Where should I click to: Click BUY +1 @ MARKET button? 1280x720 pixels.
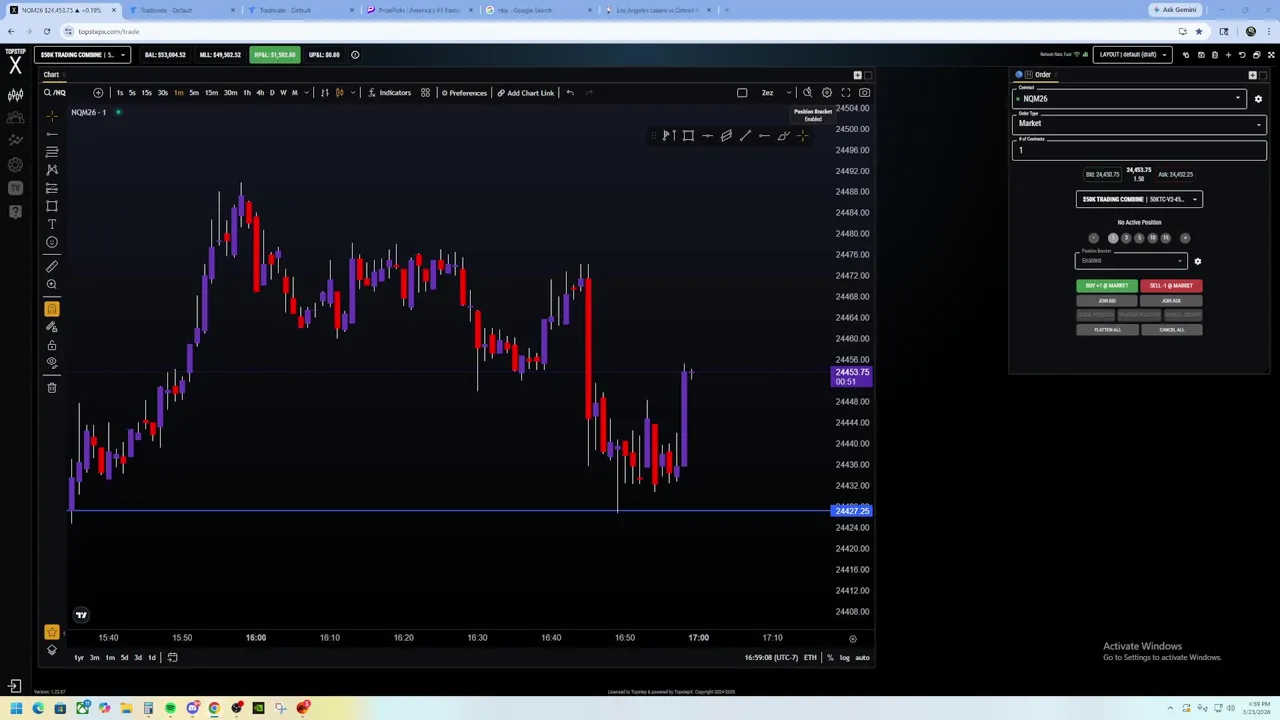pyautogui.click(x=1106, y=286)
